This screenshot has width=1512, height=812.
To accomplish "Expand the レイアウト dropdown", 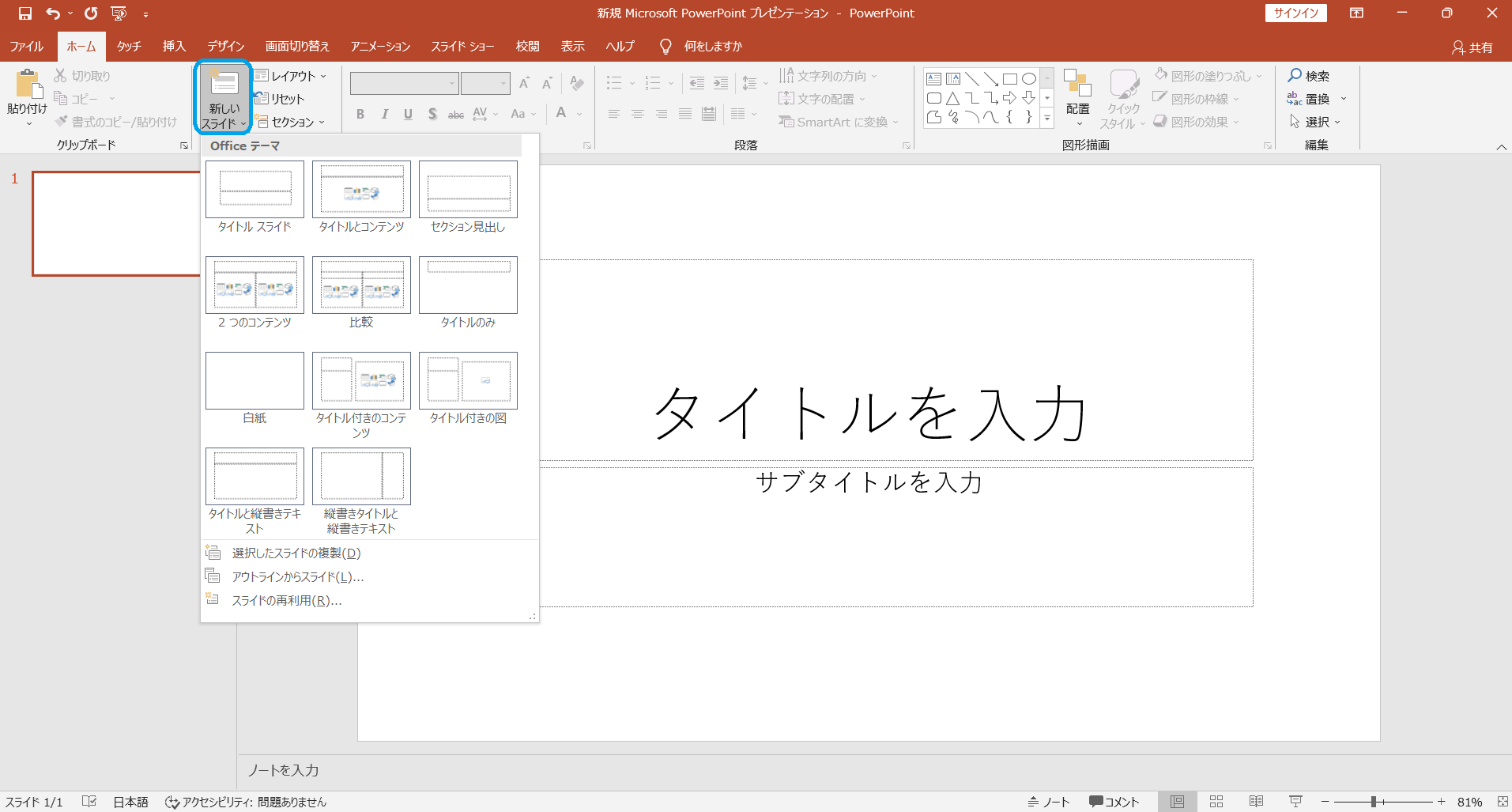I will click(x=290, y=76).
